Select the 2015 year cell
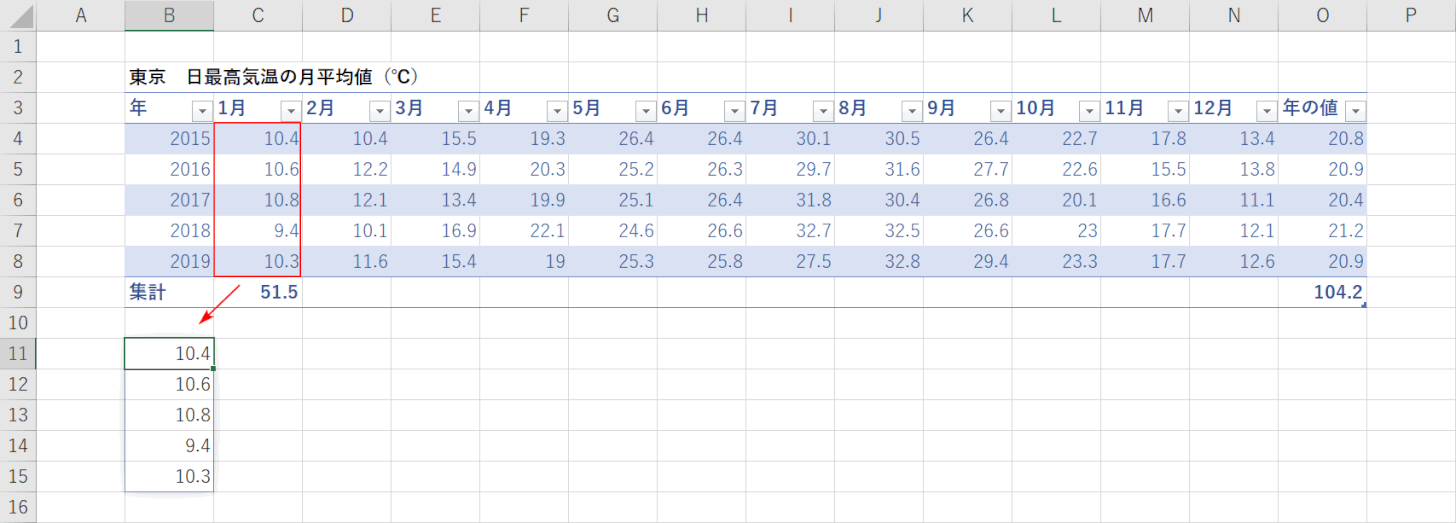The width and height of the screenshot is (1456, 523). [x=169, y=138]
